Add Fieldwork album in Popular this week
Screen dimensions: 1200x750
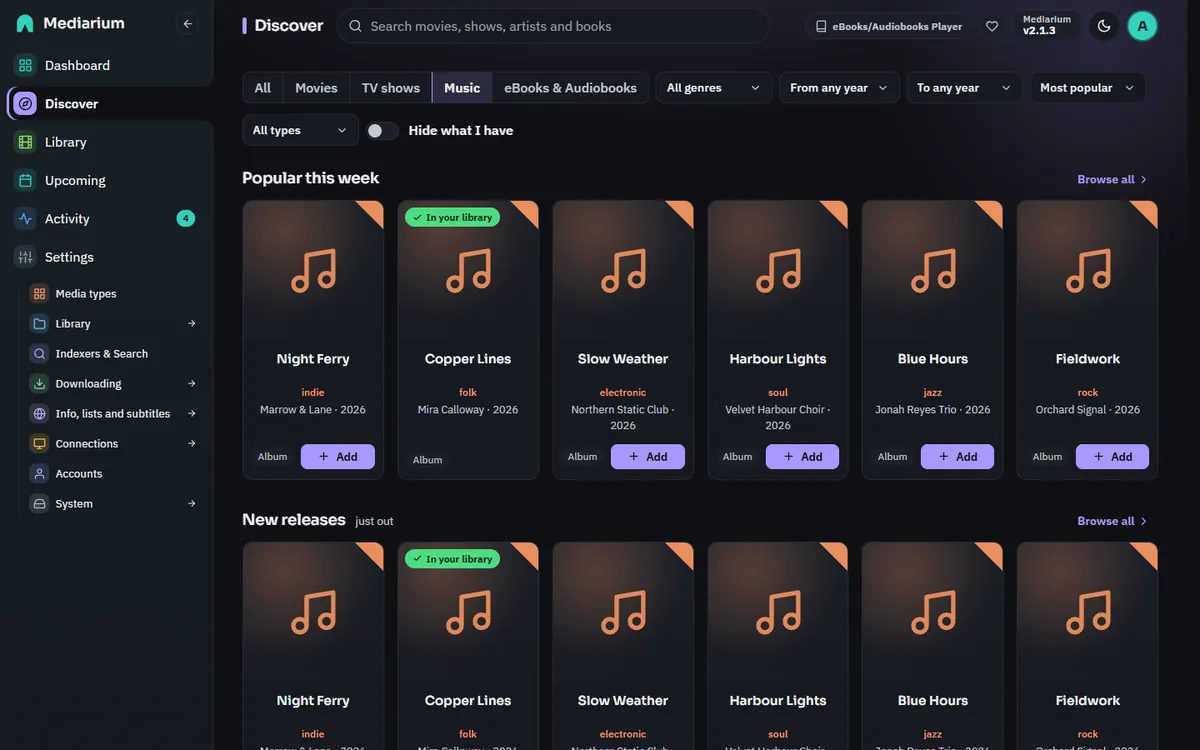point(1113,457)
